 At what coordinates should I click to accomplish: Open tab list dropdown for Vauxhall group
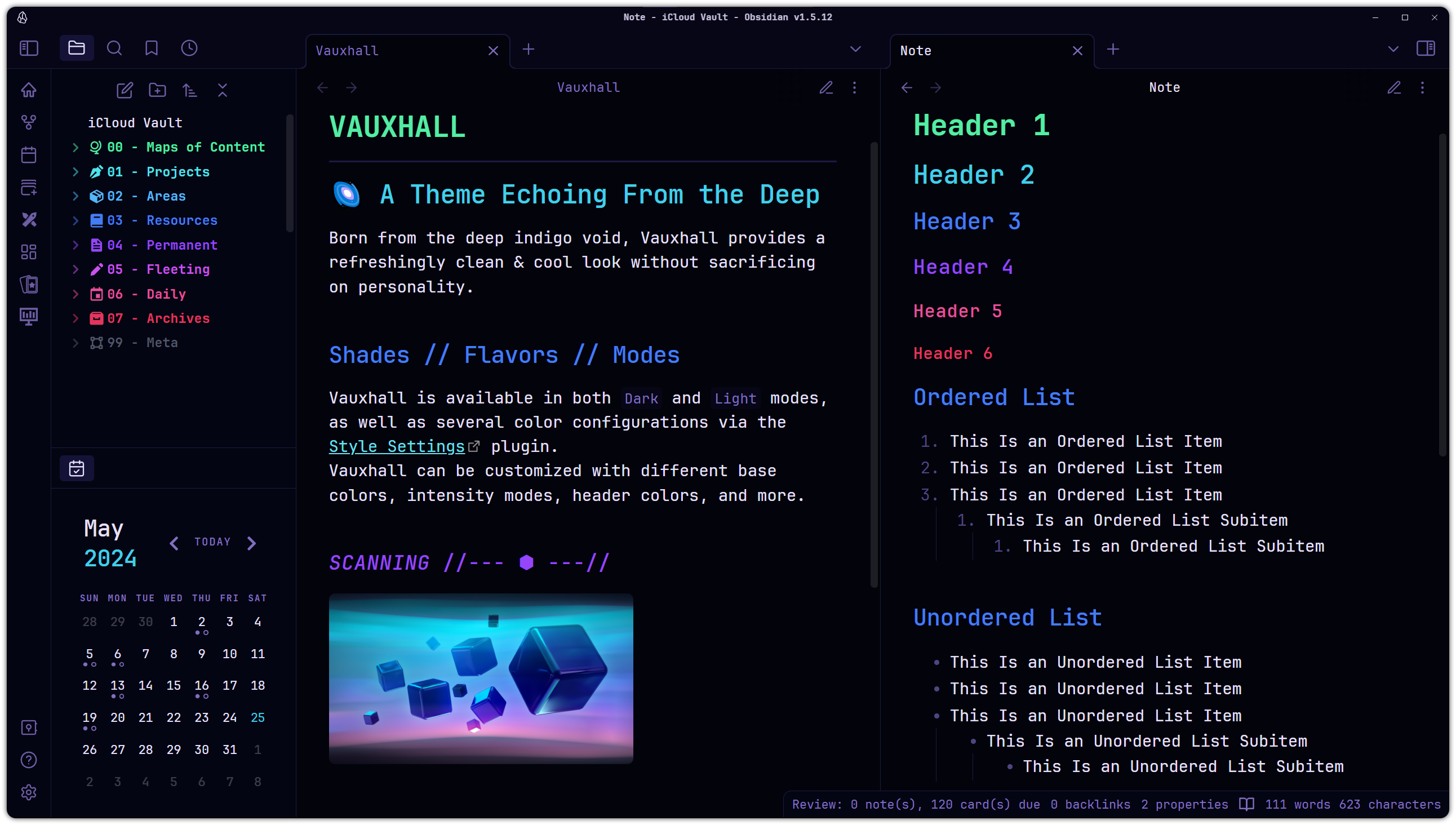pyautogui.click(x=855, y=49)
